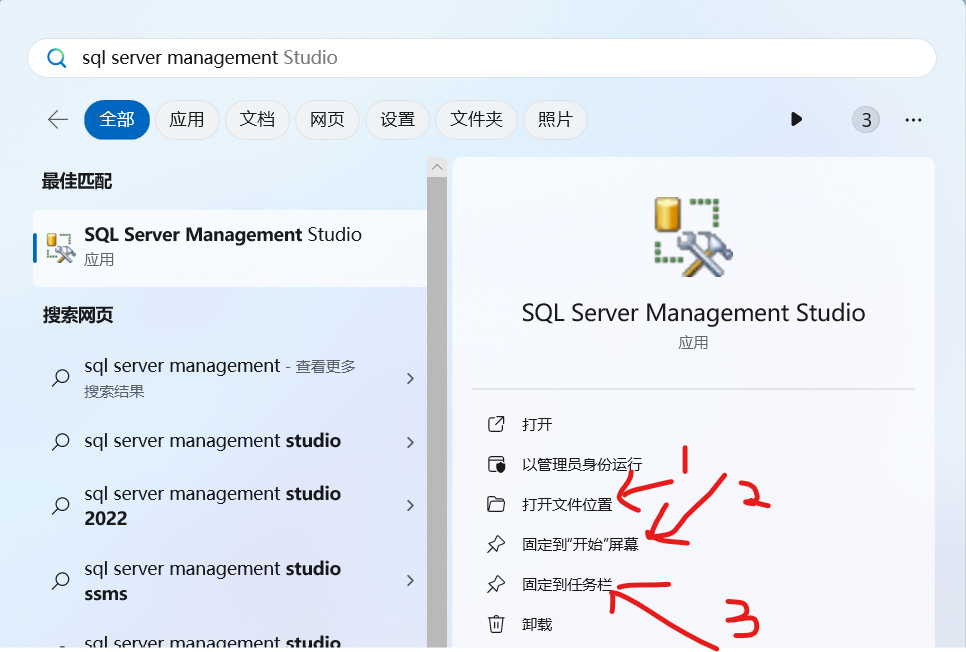The width and height of the screenshot is (966, 652).
Task: Show more filters with the play arrow
Action: [x=796, y=119]
